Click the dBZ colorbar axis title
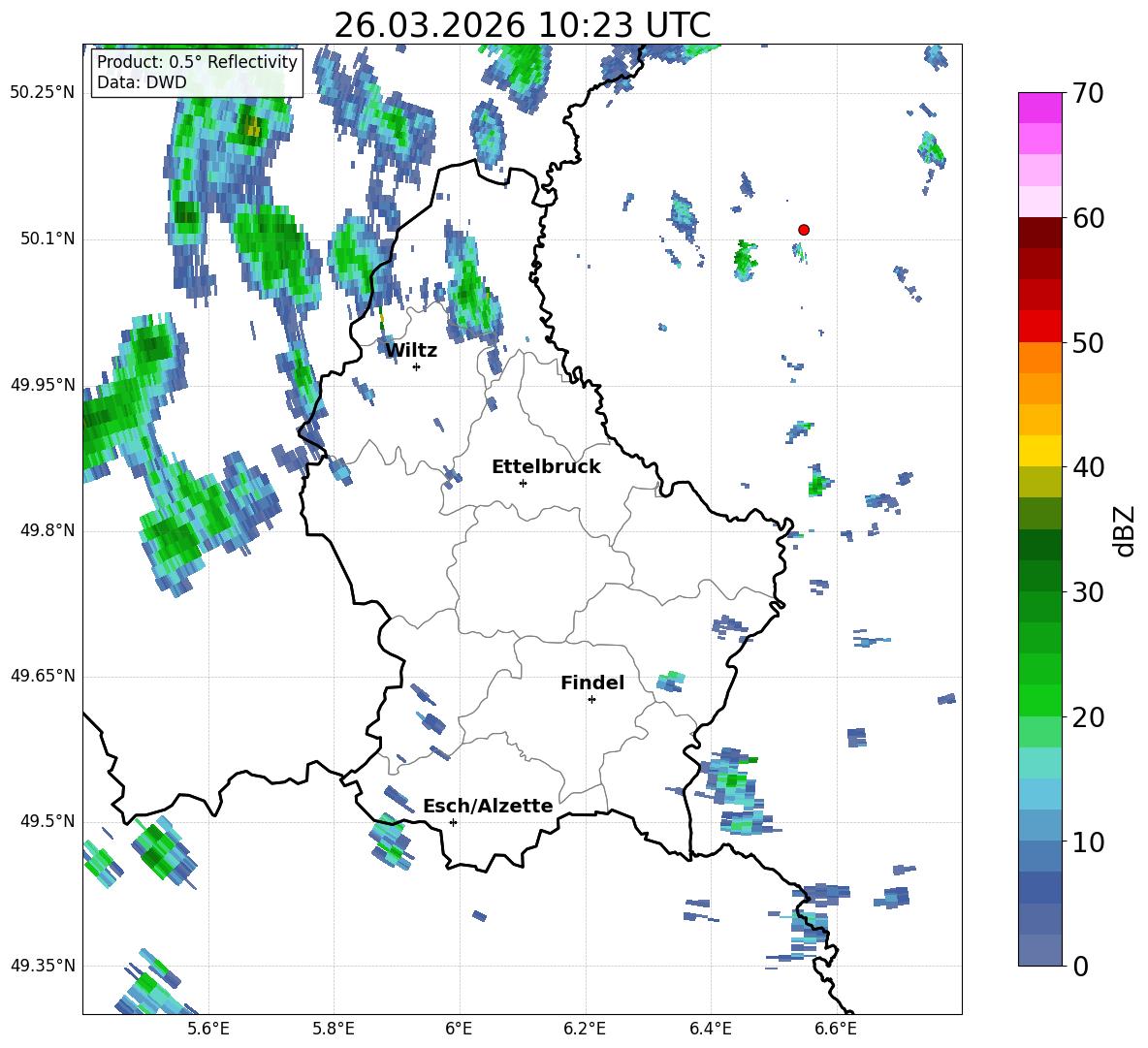Image resolution: width=1148 pixels, height=1048 pixels. tap(1126, 530)
